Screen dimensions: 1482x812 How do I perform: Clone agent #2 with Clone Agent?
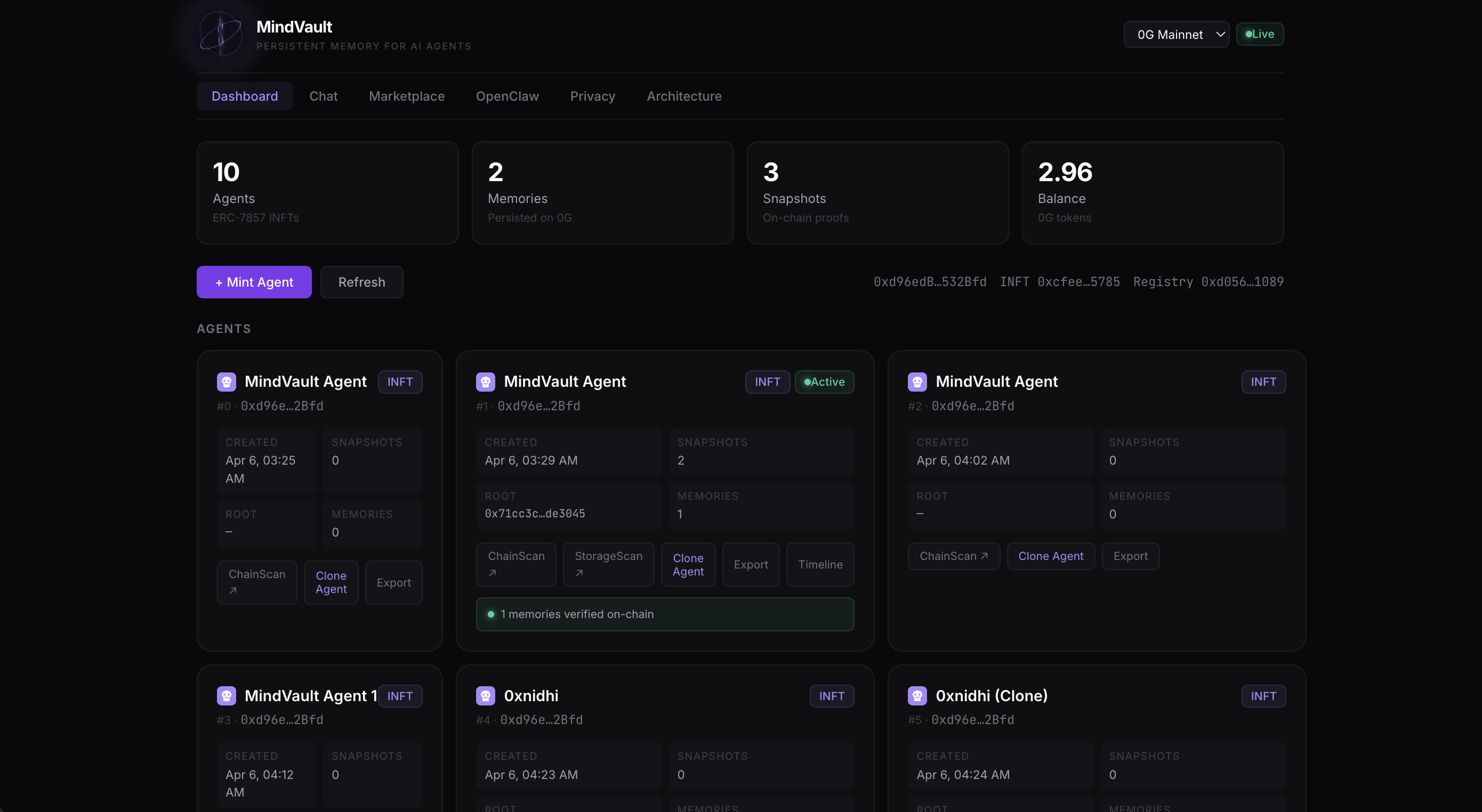[x=1050, y=556]
